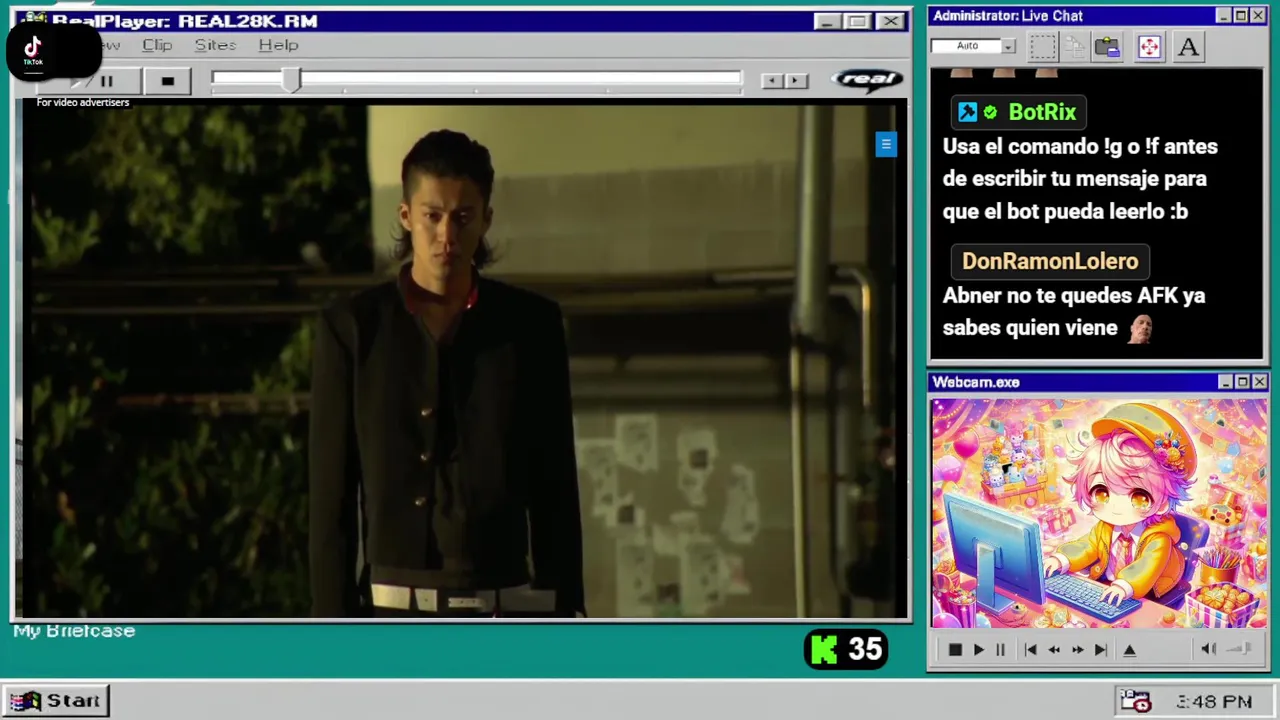Minimize the Live Chat window
Viewport: 1280px width, 720px height.
[x=1224, y=16]
